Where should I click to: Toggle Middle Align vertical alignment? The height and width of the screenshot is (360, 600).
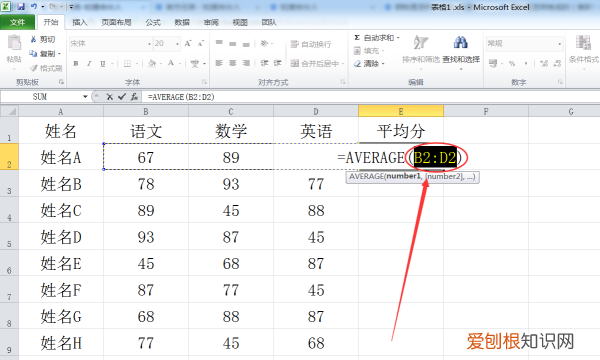[x=233, y=44]
